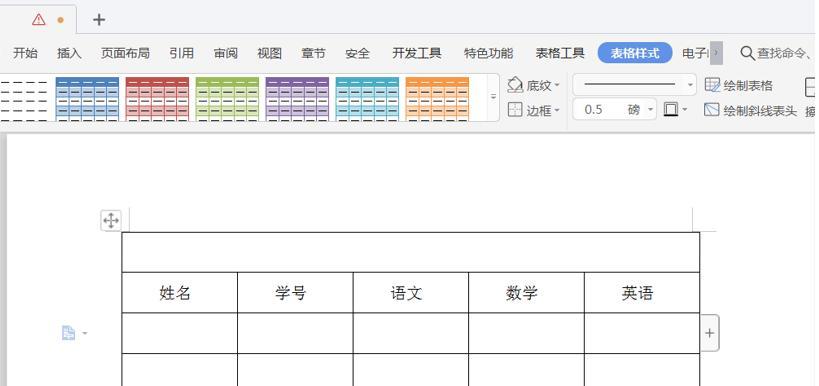Open the line weight 0.5 磅 dropdown
Image resolution: width=819 pixels, height=386 pixels.
click(x=651, y=110)
